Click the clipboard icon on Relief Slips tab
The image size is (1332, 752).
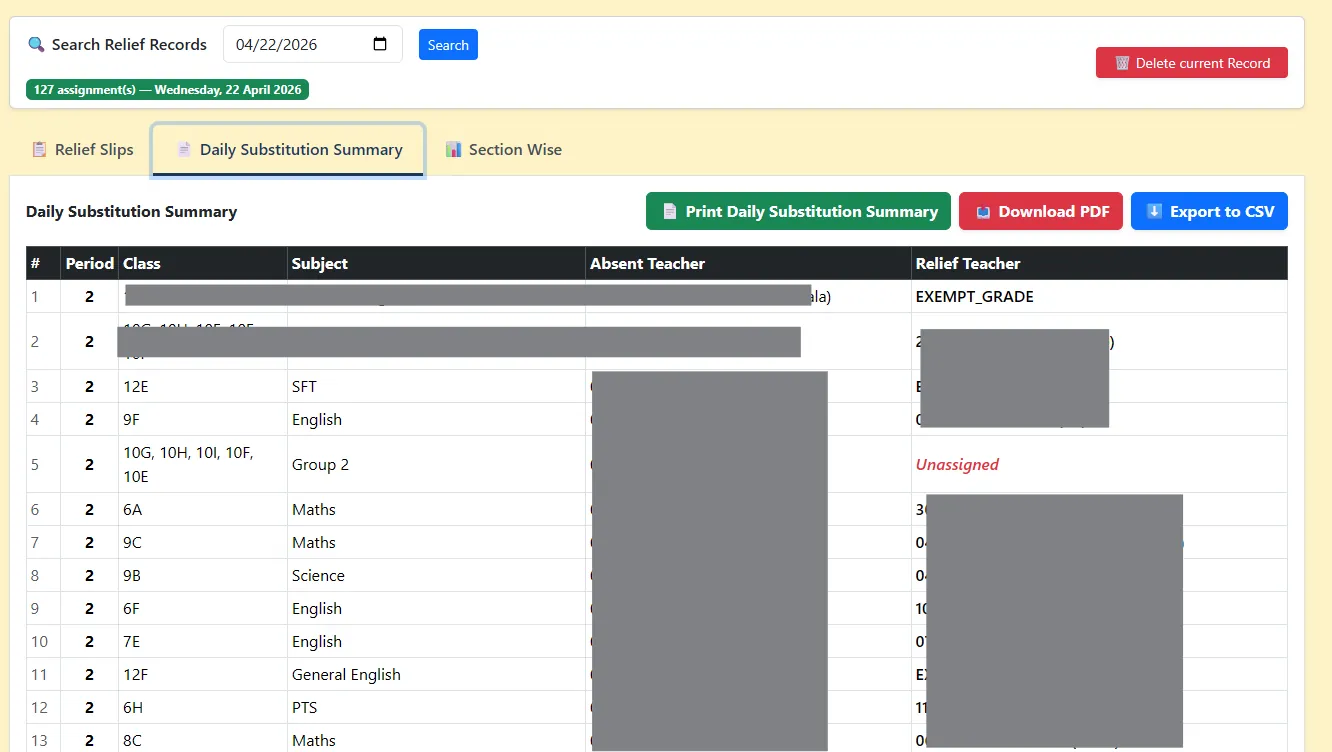click(x=39, y=150)
